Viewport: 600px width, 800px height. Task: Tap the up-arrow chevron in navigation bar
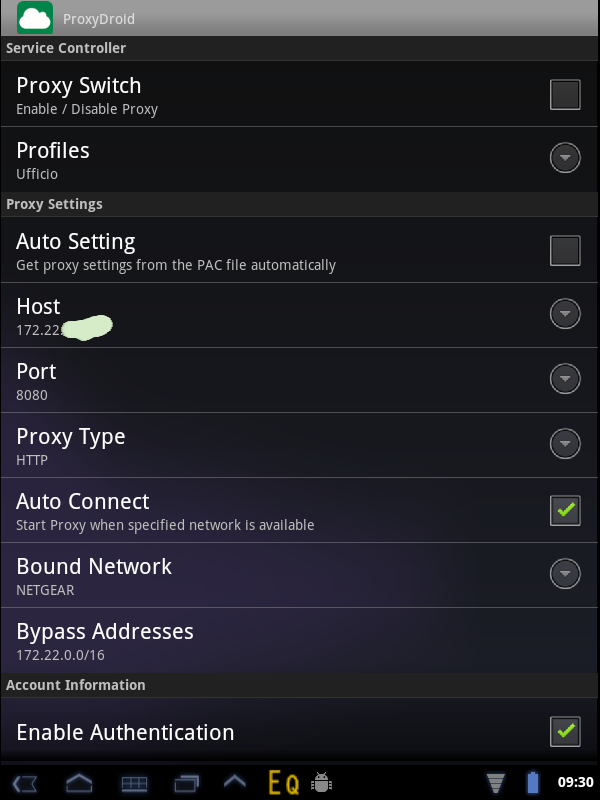coord(235,781)
